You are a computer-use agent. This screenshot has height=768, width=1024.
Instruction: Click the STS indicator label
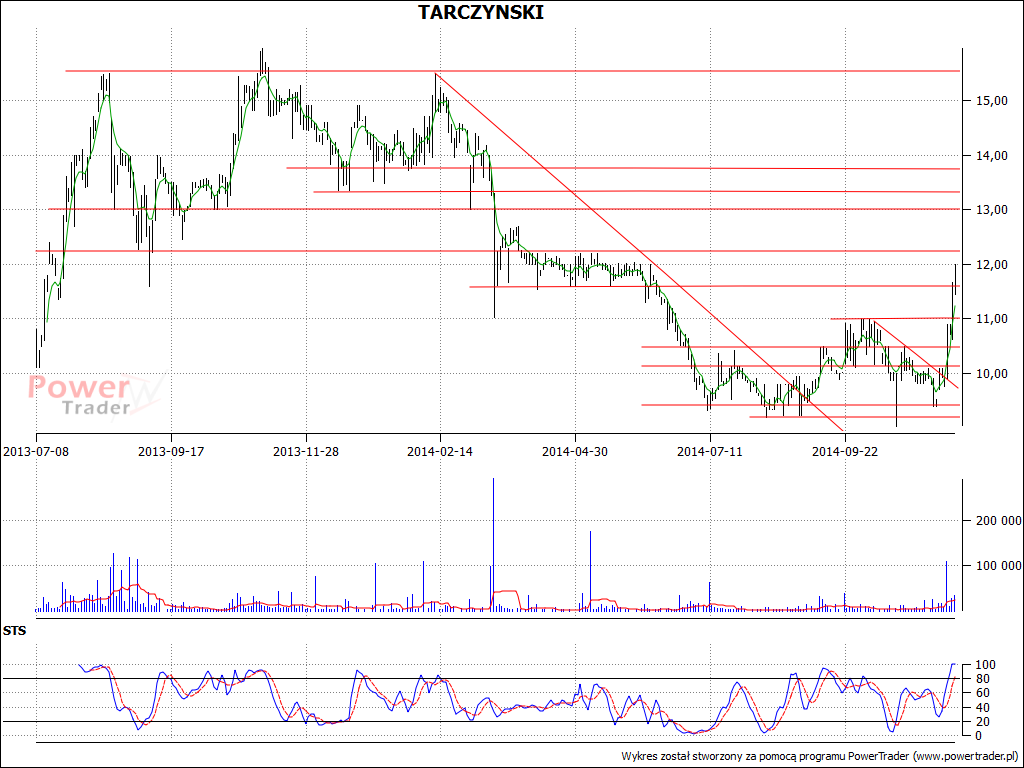pyautogui.click(x=14, y=632)
